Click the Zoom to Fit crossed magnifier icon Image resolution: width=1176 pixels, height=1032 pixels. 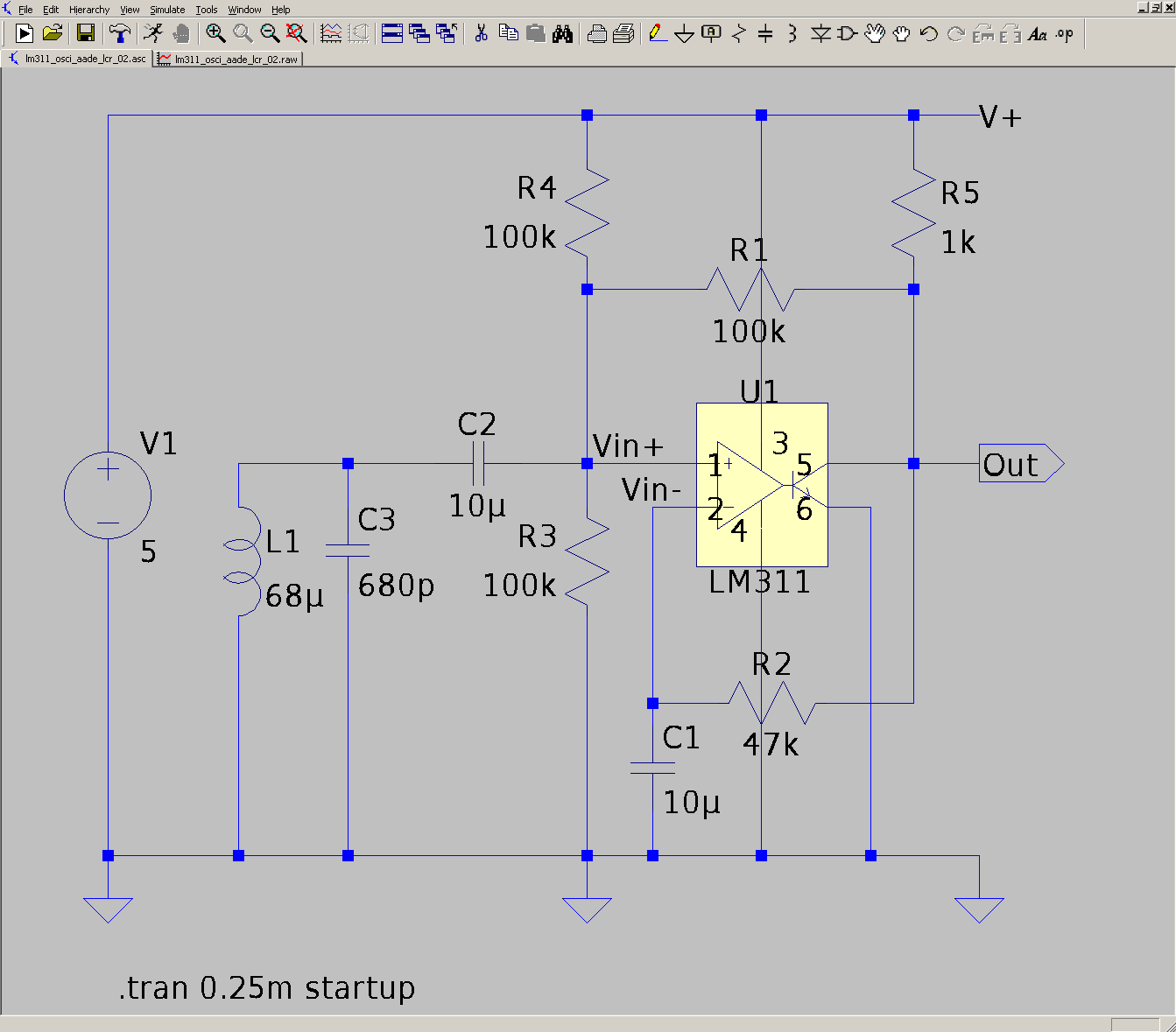(x=297, y=33)
